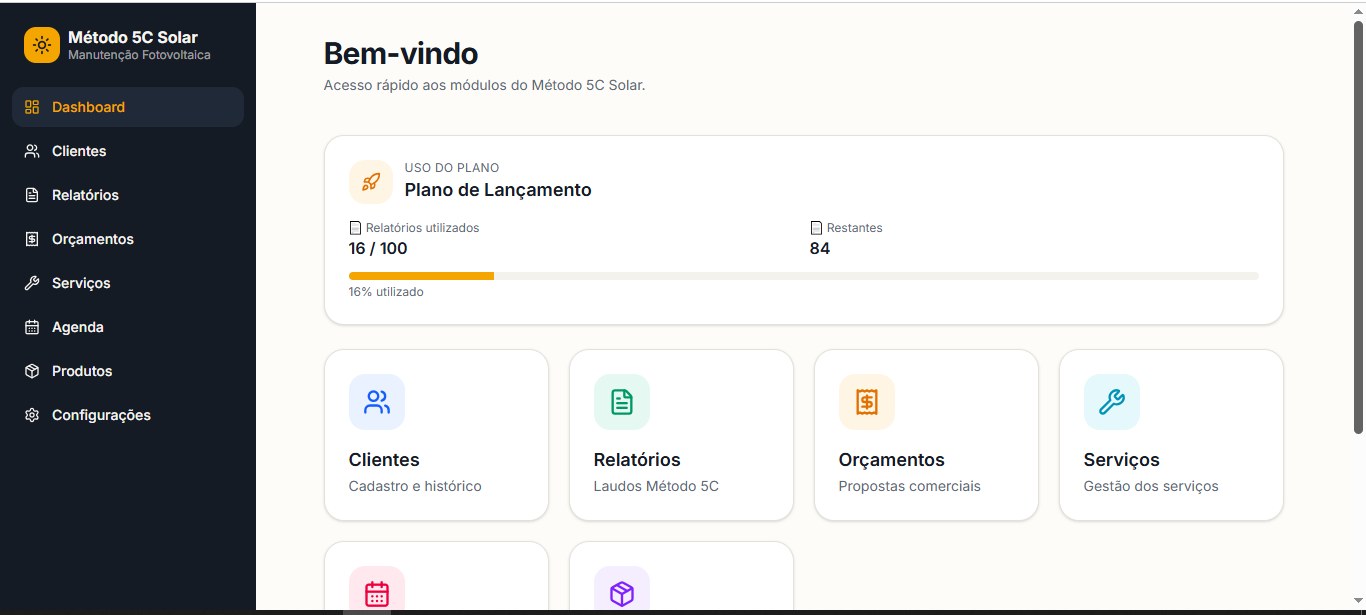Open the Relatórios card title
Screen dimensions: 1366x615
click(x=637, y=460)
